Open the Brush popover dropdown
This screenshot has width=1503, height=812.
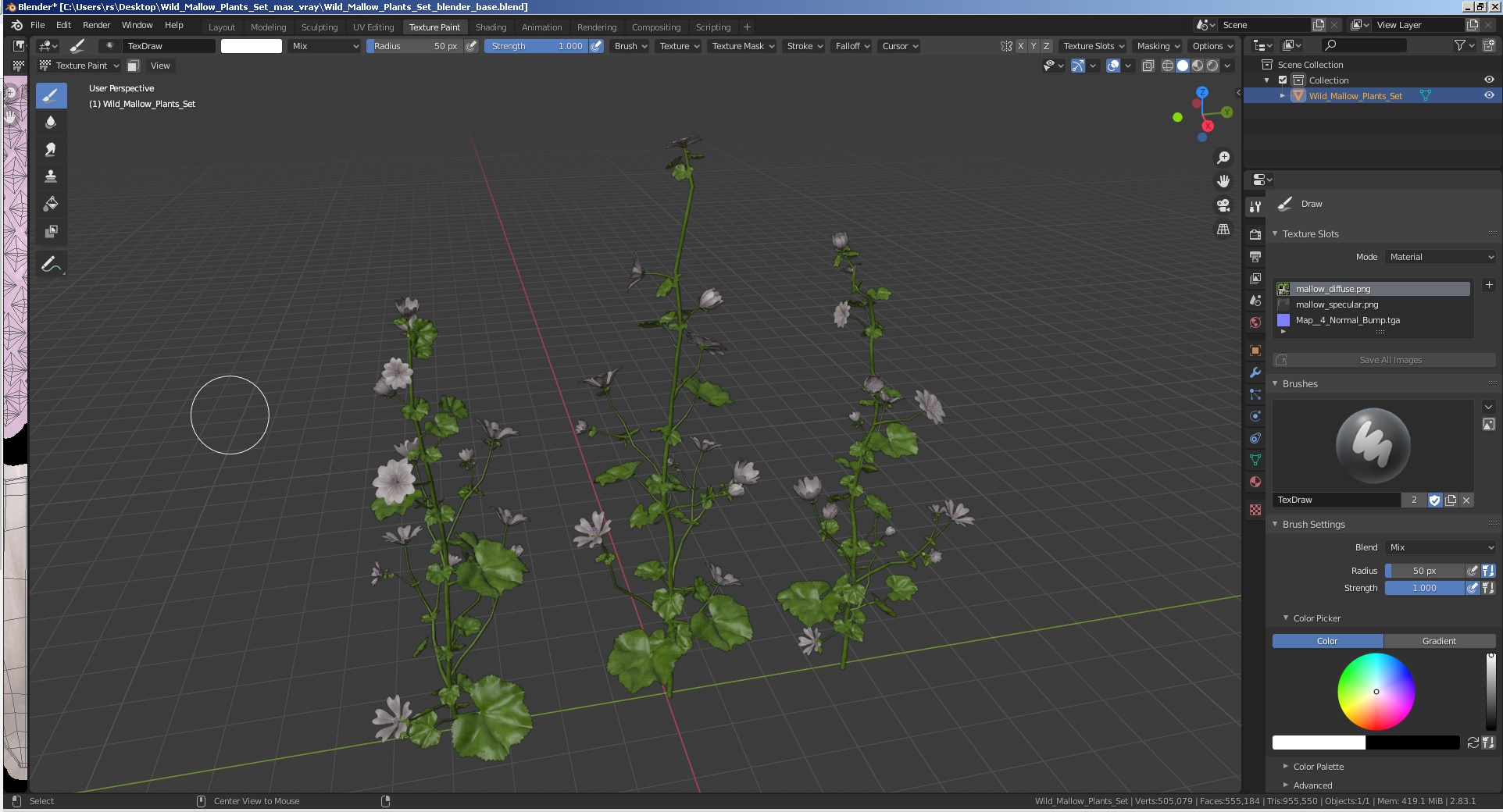pyautogui.click(x=630, y=46)
